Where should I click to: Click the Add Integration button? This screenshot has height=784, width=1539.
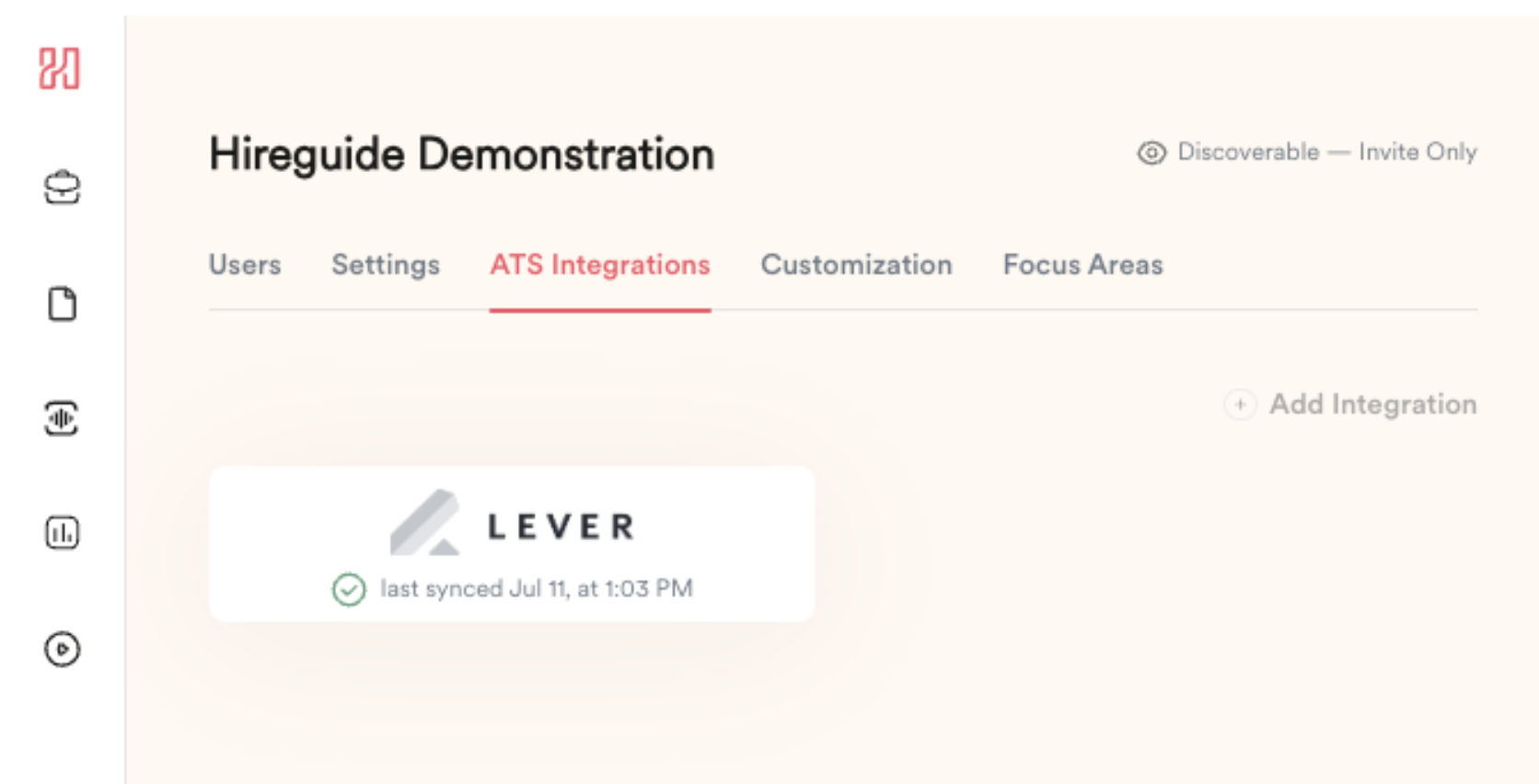tap(1350, 404)
